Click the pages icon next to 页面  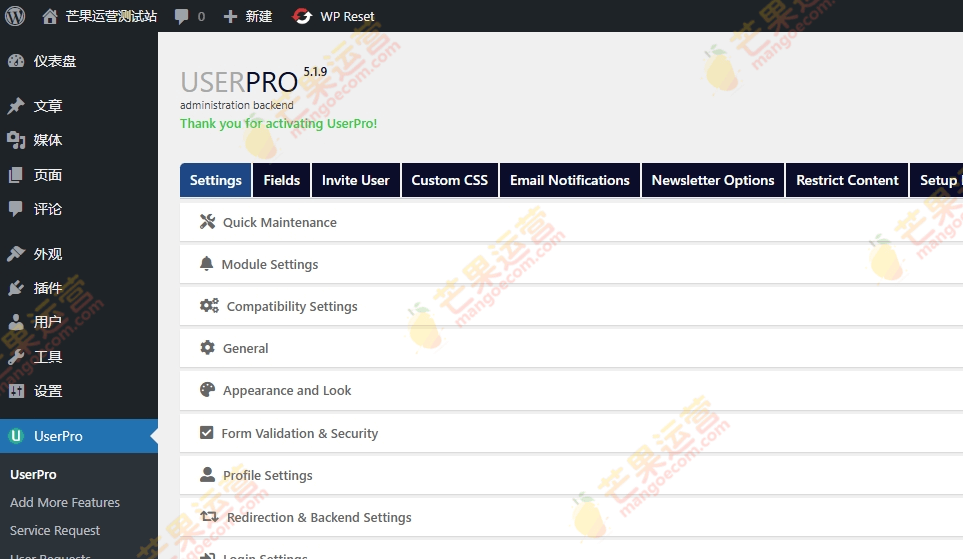[16, 175]
